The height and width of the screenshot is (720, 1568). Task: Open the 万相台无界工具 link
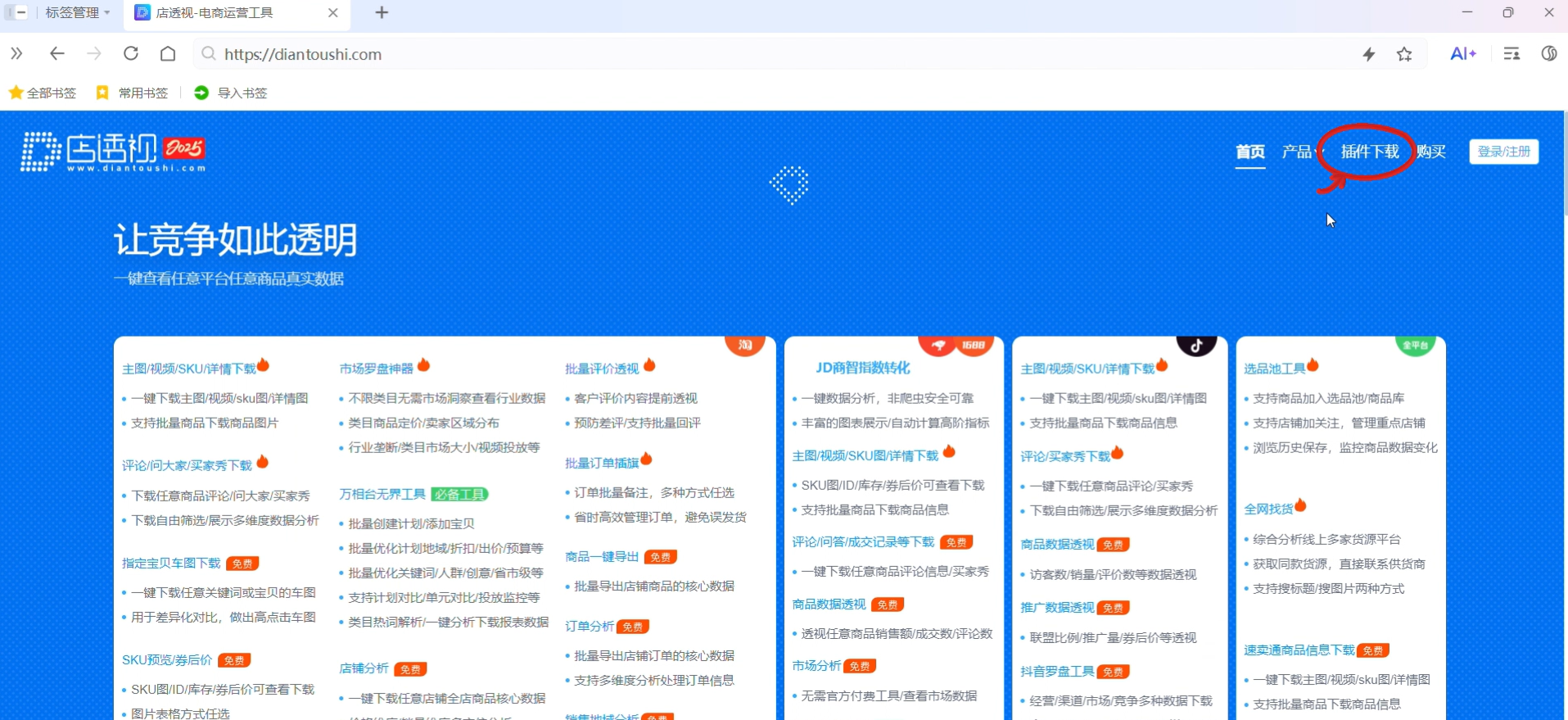(382, 494)
